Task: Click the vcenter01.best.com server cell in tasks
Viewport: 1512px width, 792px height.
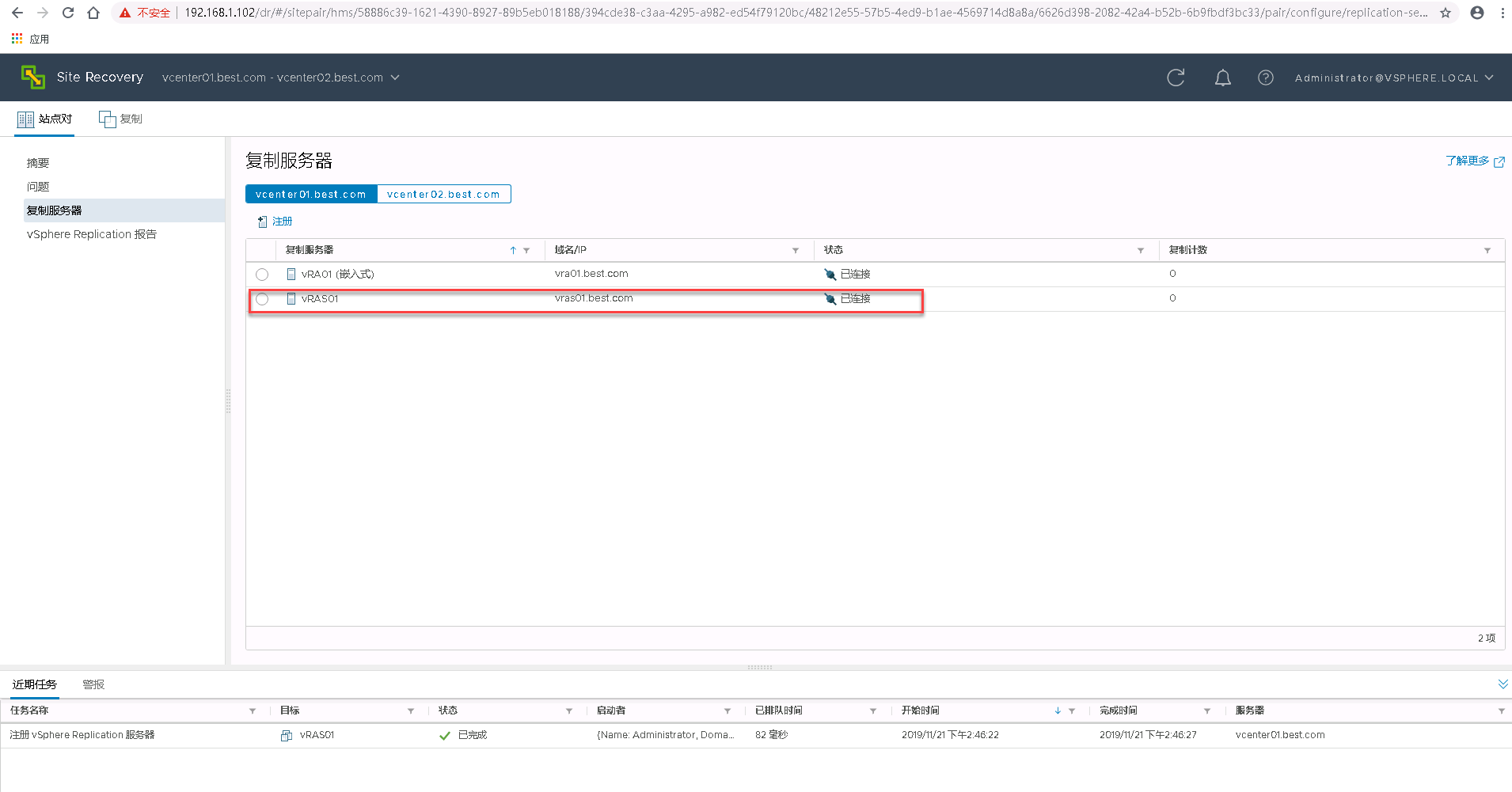Action: click(1280, 735)
